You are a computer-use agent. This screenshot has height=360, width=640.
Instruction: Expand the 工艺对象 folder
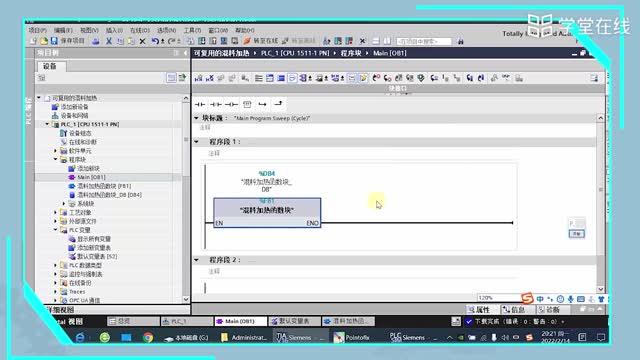(x=56, y=212)
